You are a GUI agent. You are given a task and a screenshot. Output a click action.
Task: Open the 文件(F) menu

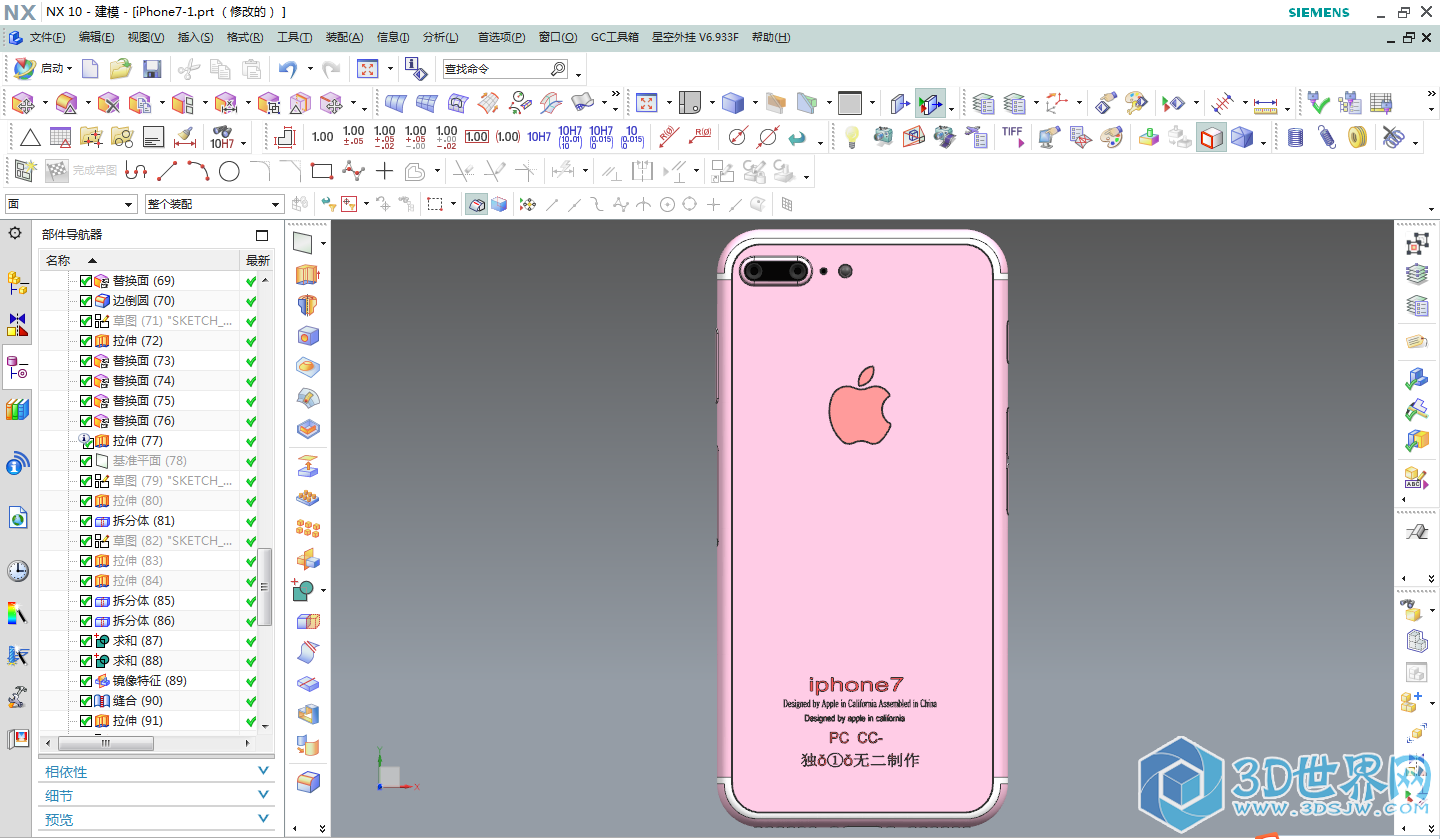point(47,37)
